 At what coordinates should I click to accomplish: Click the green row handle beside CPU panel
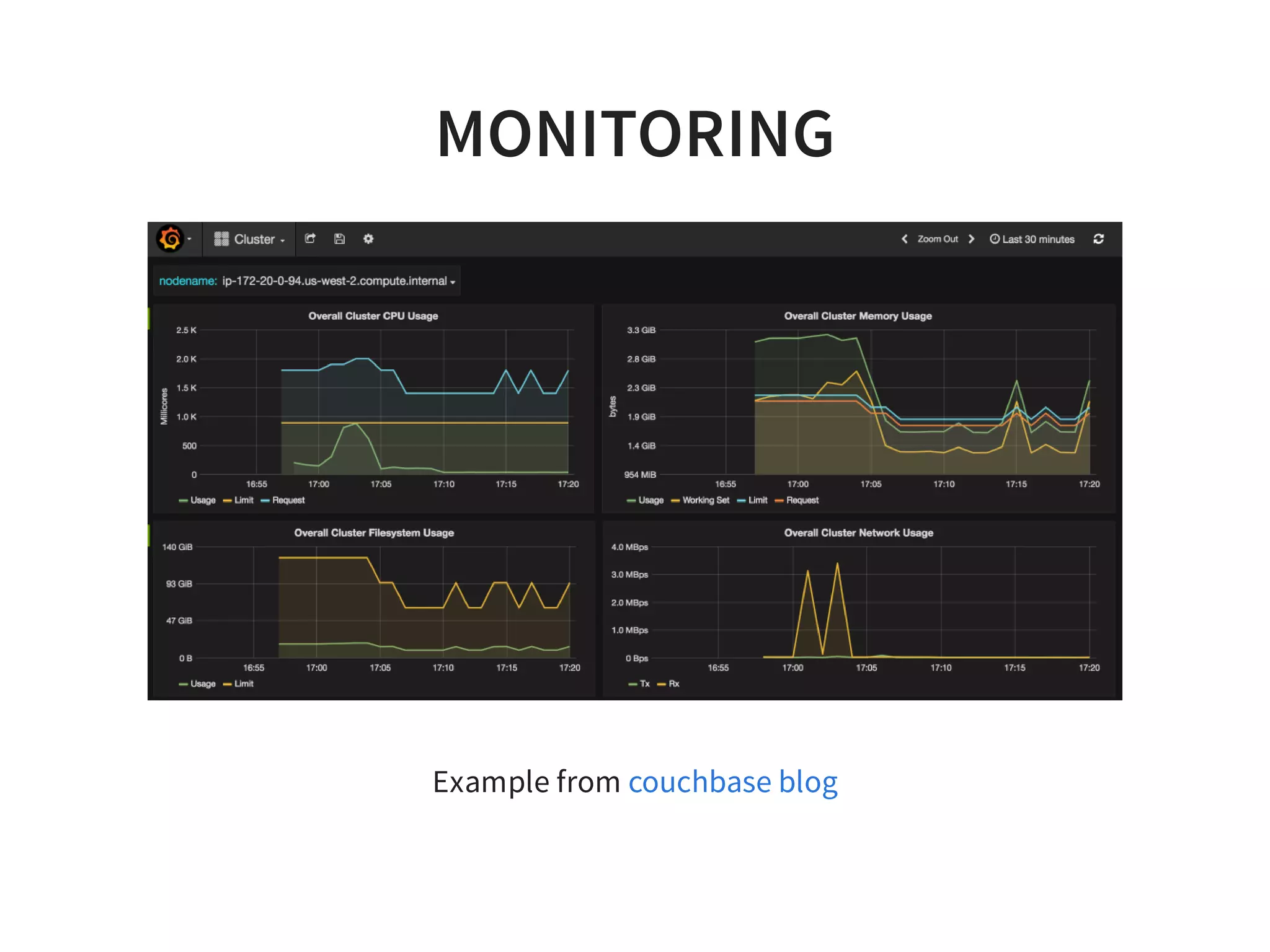149,319
